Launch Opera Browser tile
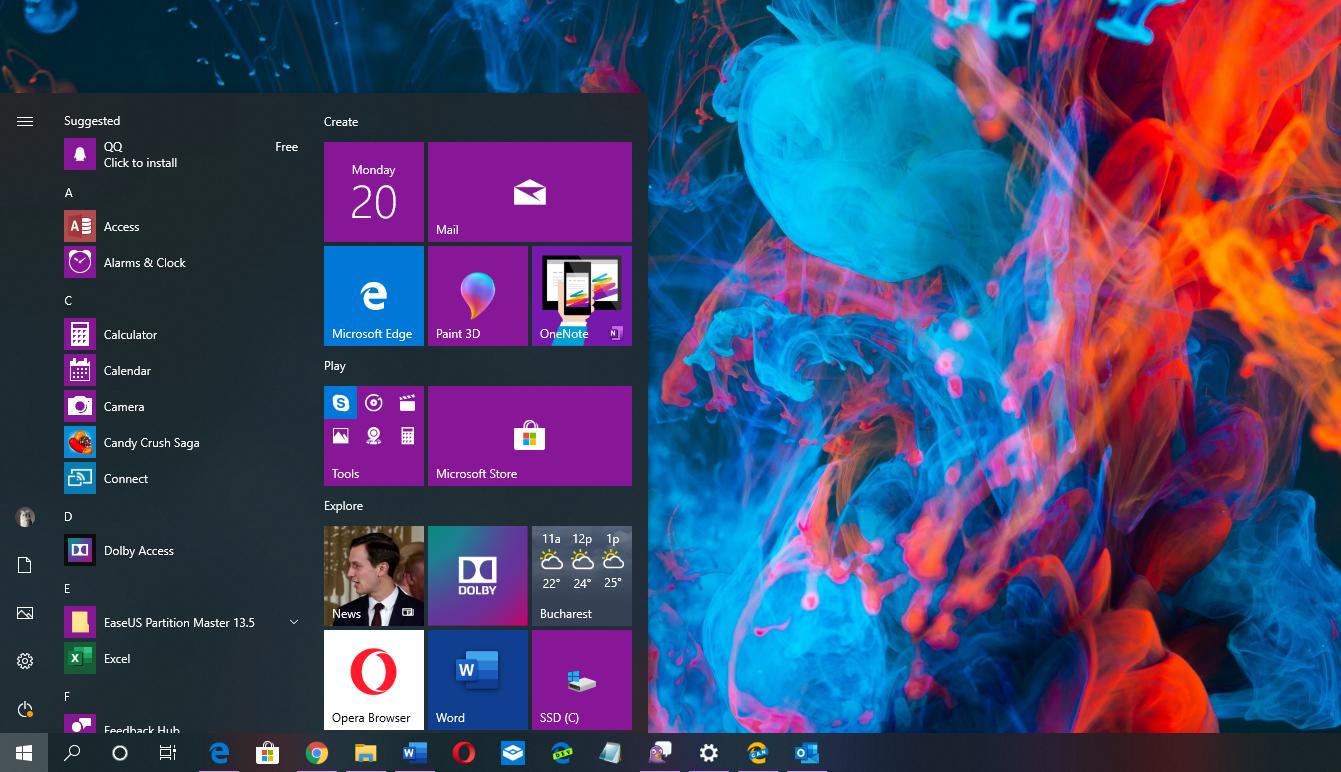 (x=373, y=679)
